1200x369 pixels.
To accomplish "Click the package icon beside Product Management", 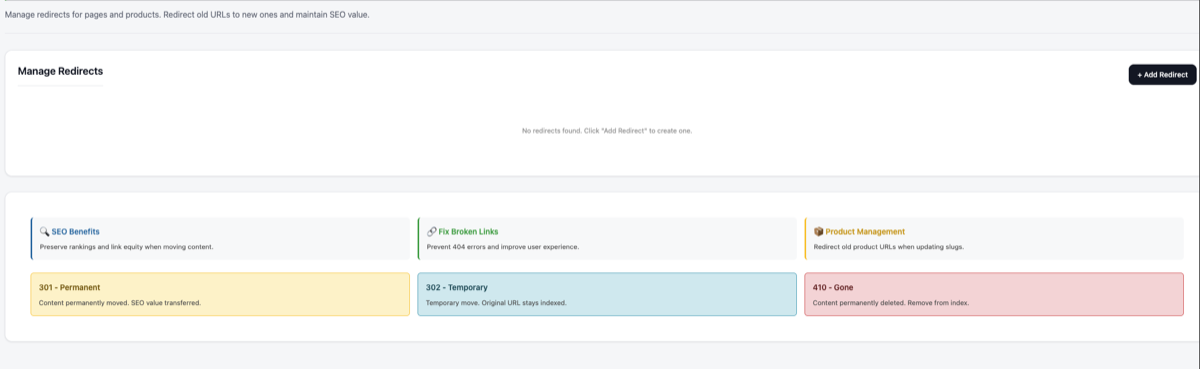I will (818, 231).
